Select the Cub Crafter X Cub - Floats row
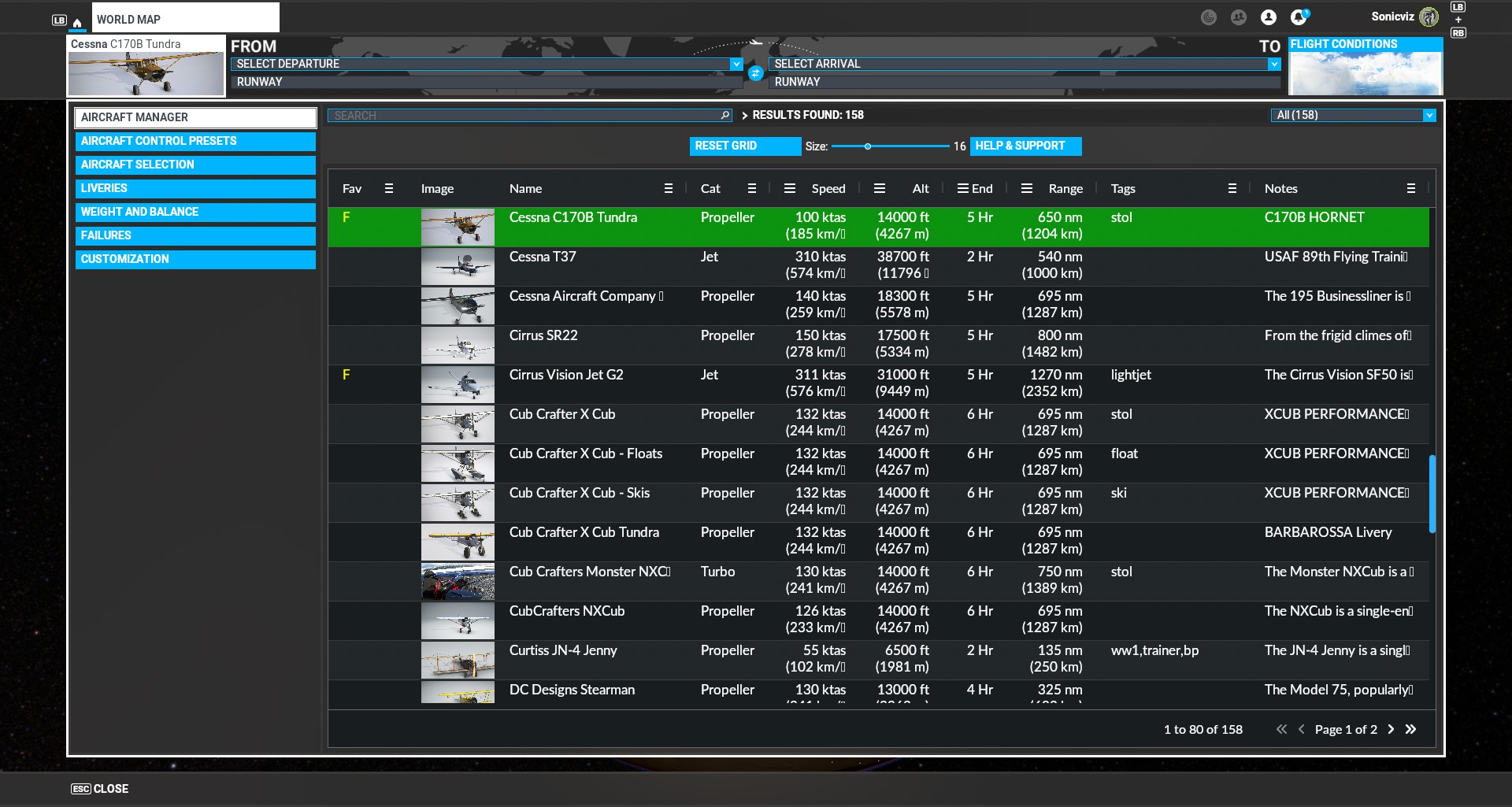 [x=878, y=463]
